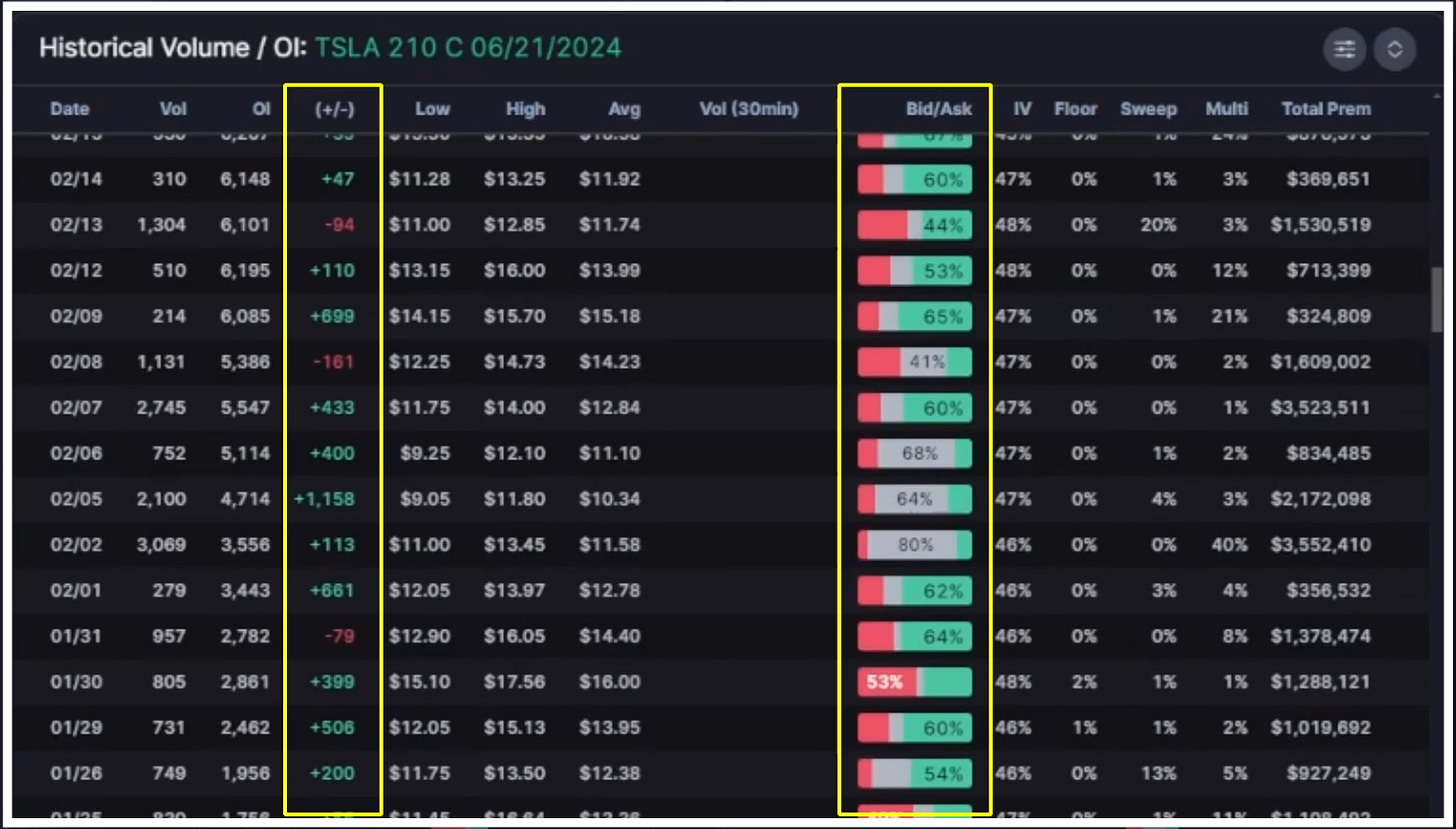
Task: Click the +1,158 OI change value
Action: [x=324, y=499]
